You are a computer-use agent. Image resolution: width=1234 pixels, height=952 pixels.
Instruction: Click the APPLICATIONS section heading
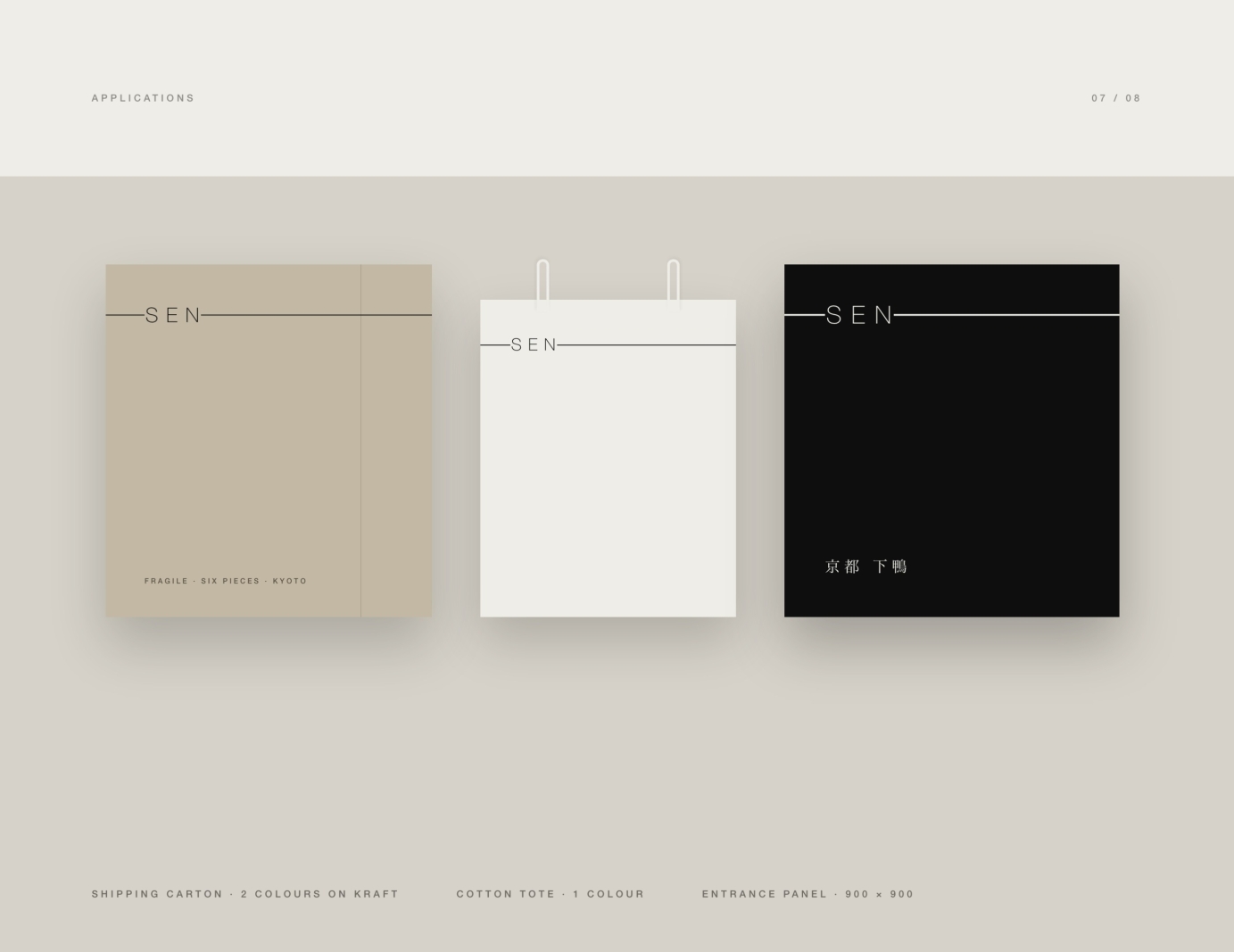pyautogui.click(x=143, y=98)
